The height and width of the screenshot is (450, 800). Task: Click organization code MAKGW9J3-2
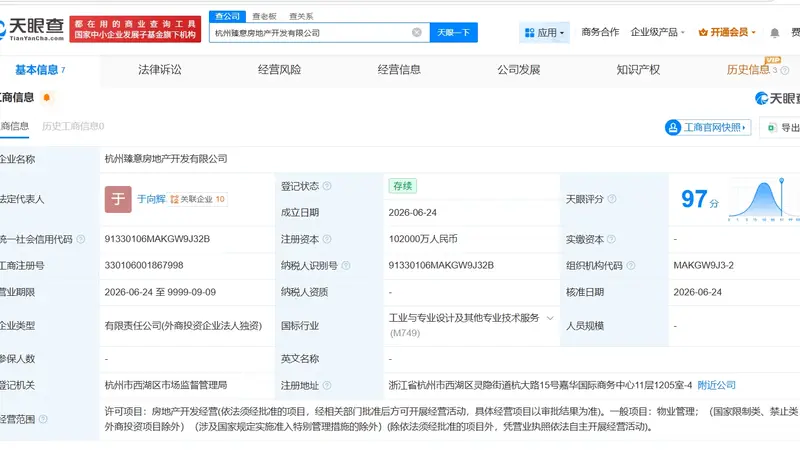tap(704, 265)
